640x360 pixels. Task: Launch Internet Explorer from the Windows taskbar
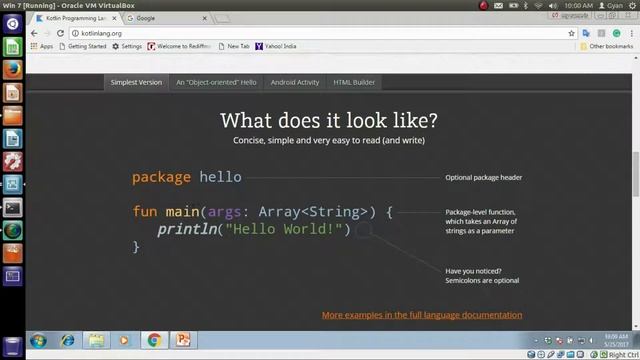(x=67, y=340)
